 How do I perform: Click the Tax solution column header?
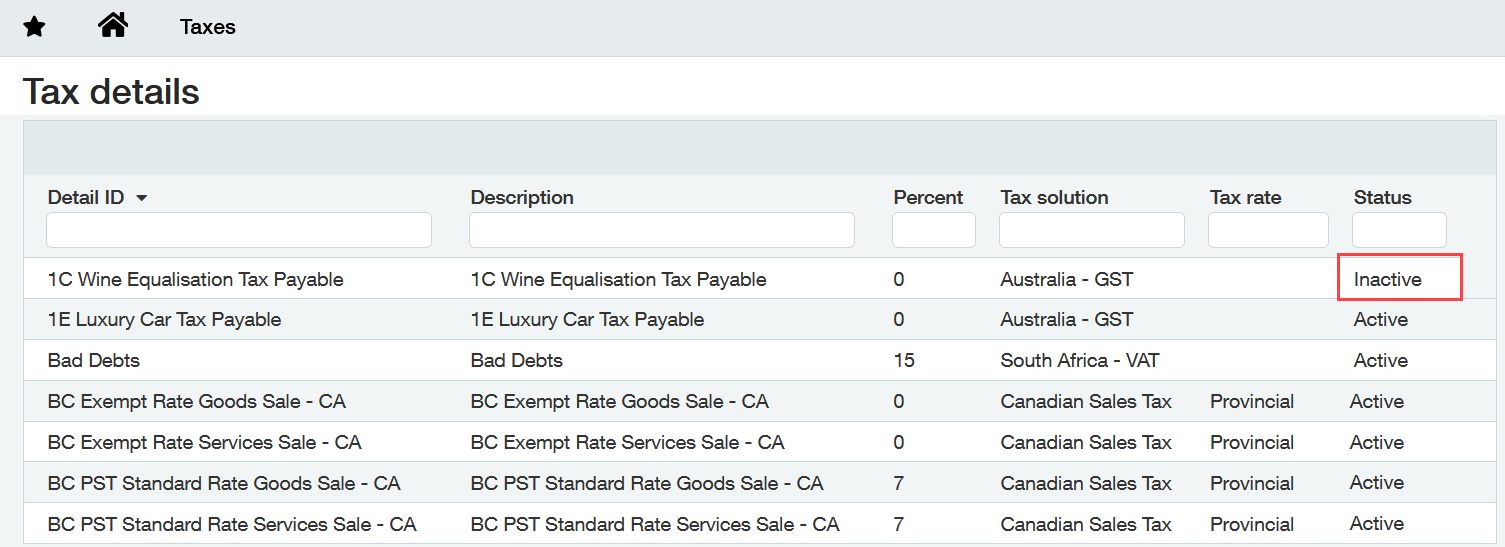pyautogui.click(x=1054, y=197)
